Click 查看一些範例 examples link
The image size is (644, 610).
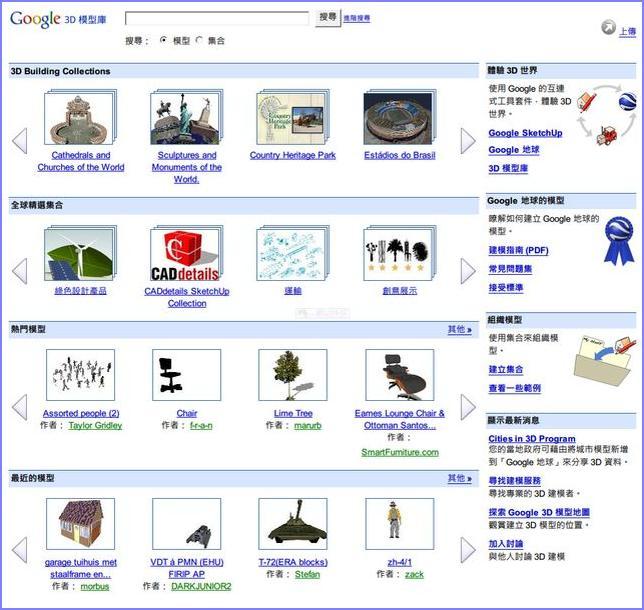[515, 388]
